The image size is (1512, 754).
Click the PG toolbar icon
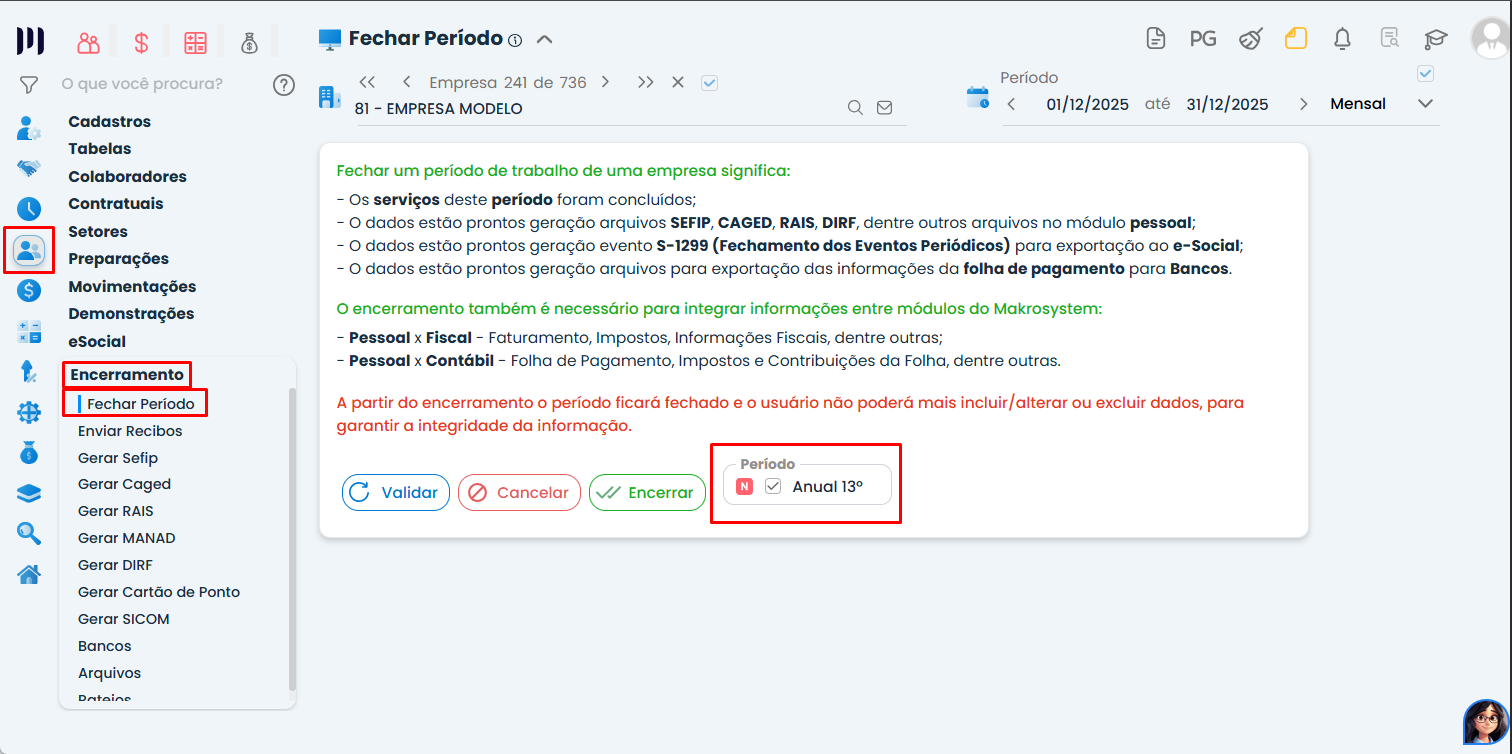(1203, 39)
